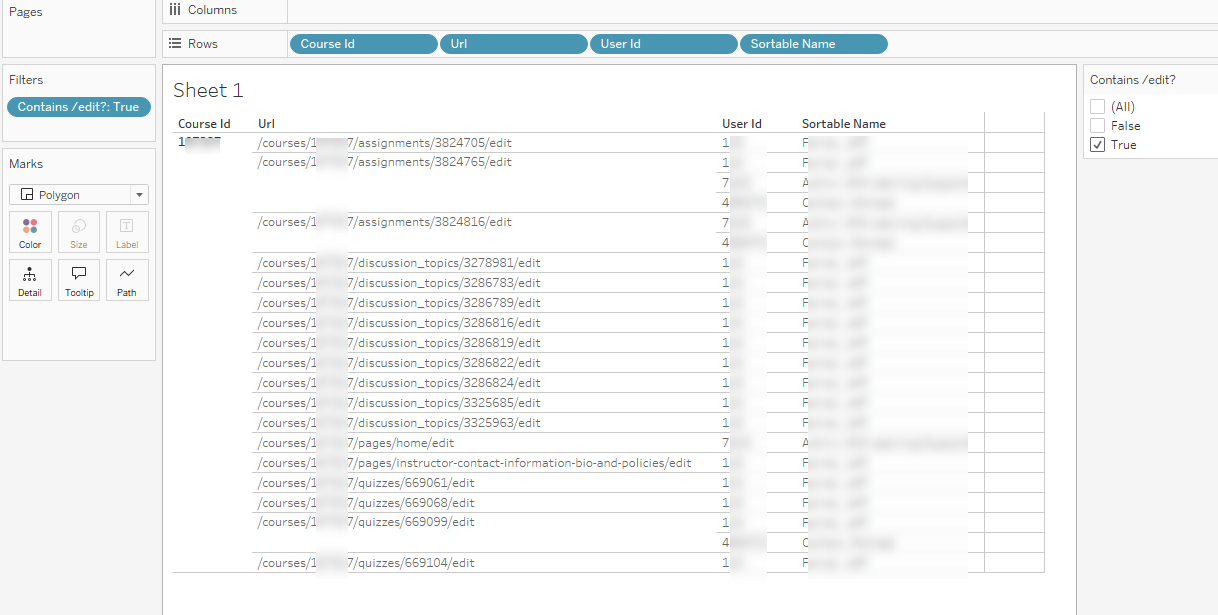The width and height of the screenshot is (1218, 615).
Task: Select the assignments/3824816/edit URL row
Action: tap(385, 222)
